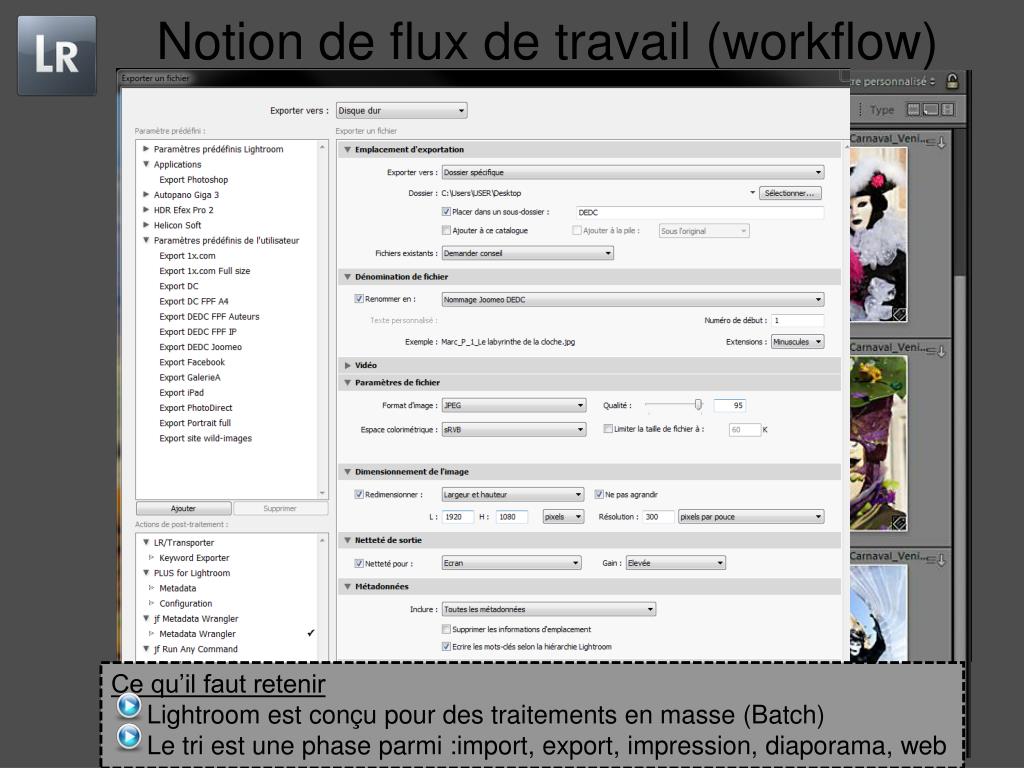Open 'Toutes les métadonnées' dropdown
Screen dimensions: 1024x768
[x=549, y=609]
